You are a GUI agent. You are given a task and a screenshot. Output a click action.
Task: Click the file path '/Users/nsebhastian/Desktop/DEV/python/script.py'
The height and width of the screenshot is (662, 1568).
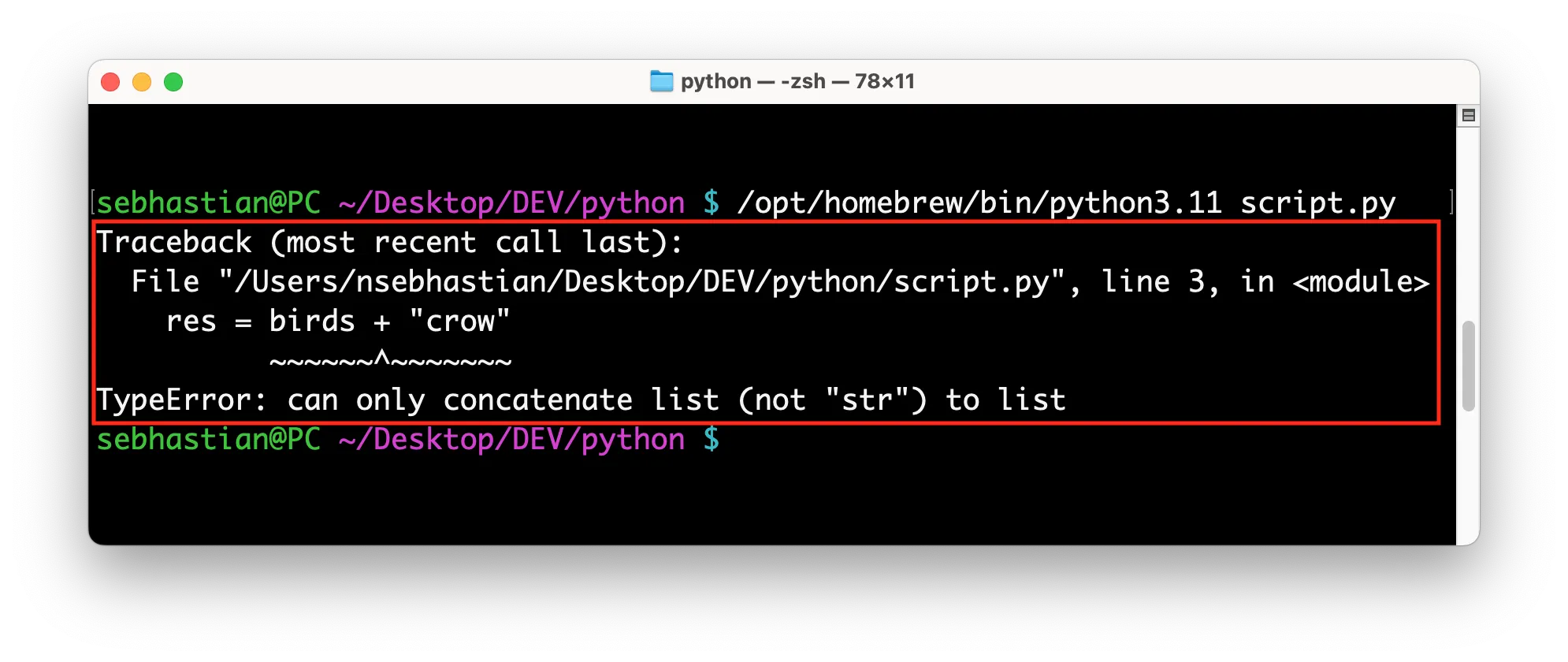coord(642,282)
